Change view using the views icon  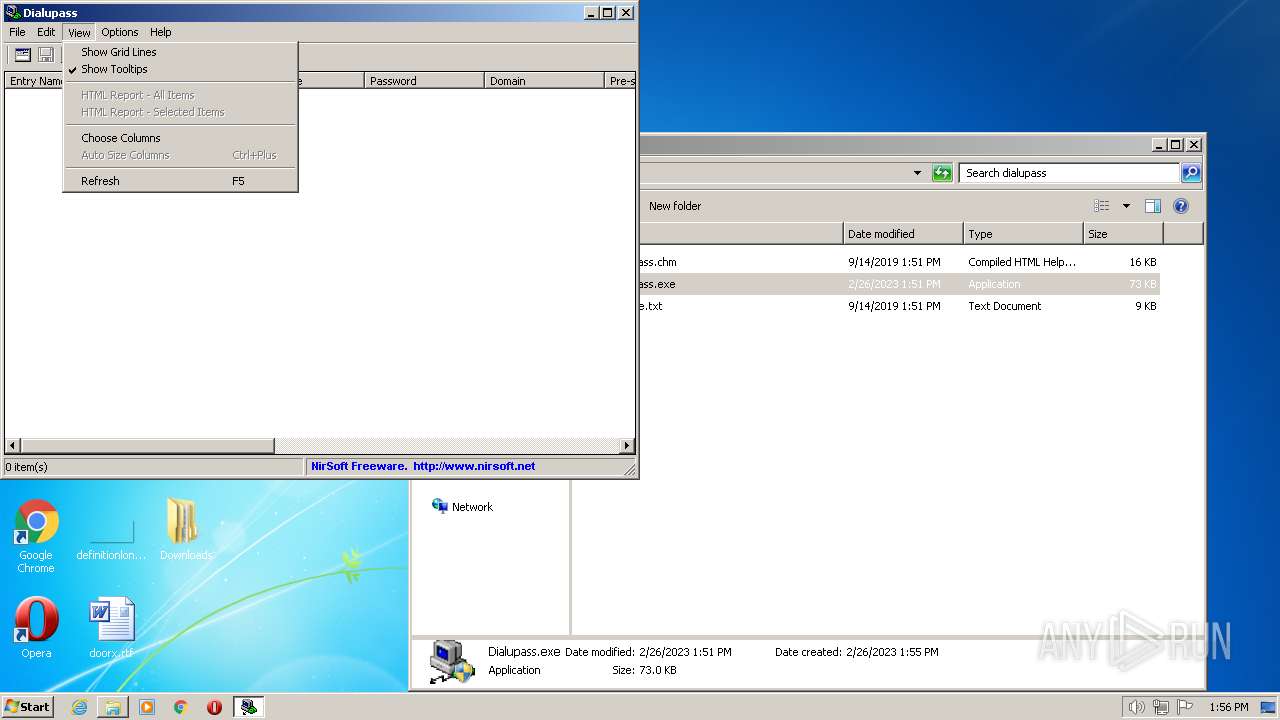click(1102, 206)
